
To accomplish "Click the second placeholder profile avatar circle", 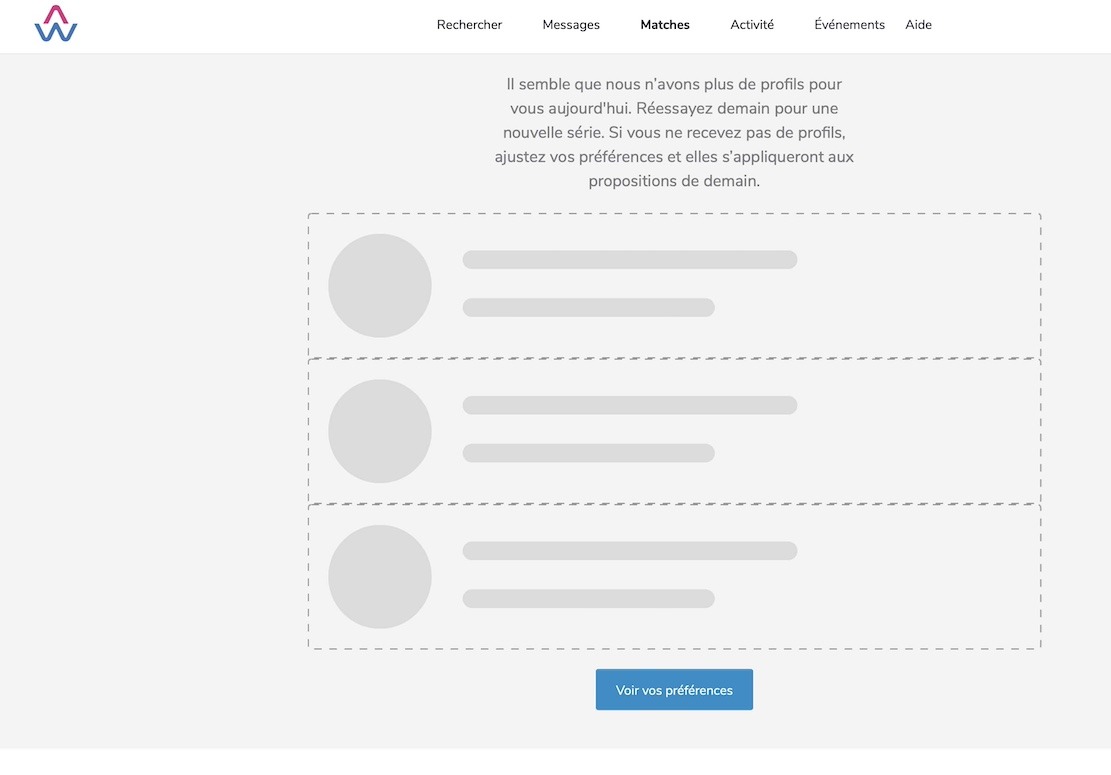I will [380, 431].
